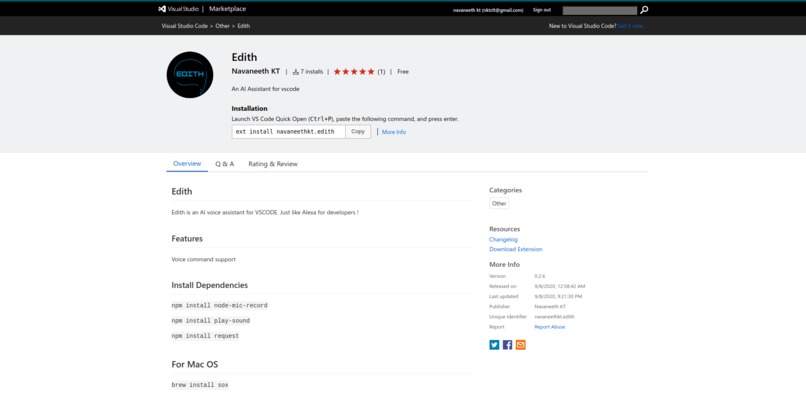Viewport: 806px width, 400px height.
Task: Click the Features heading
Action: 187,239
